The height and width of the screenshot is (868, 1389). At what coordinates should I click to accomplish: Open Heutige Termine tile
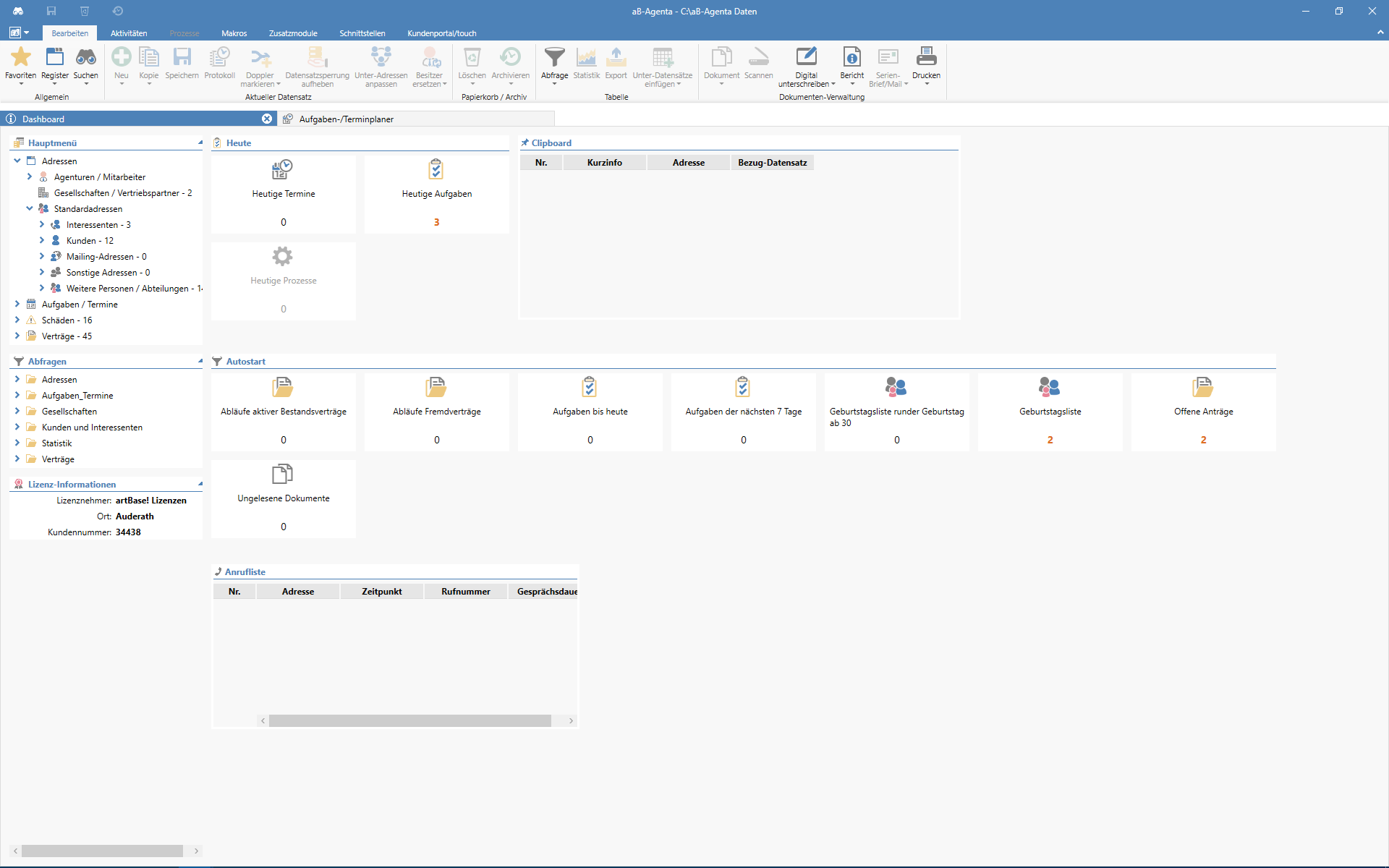(x=284, y=194)
